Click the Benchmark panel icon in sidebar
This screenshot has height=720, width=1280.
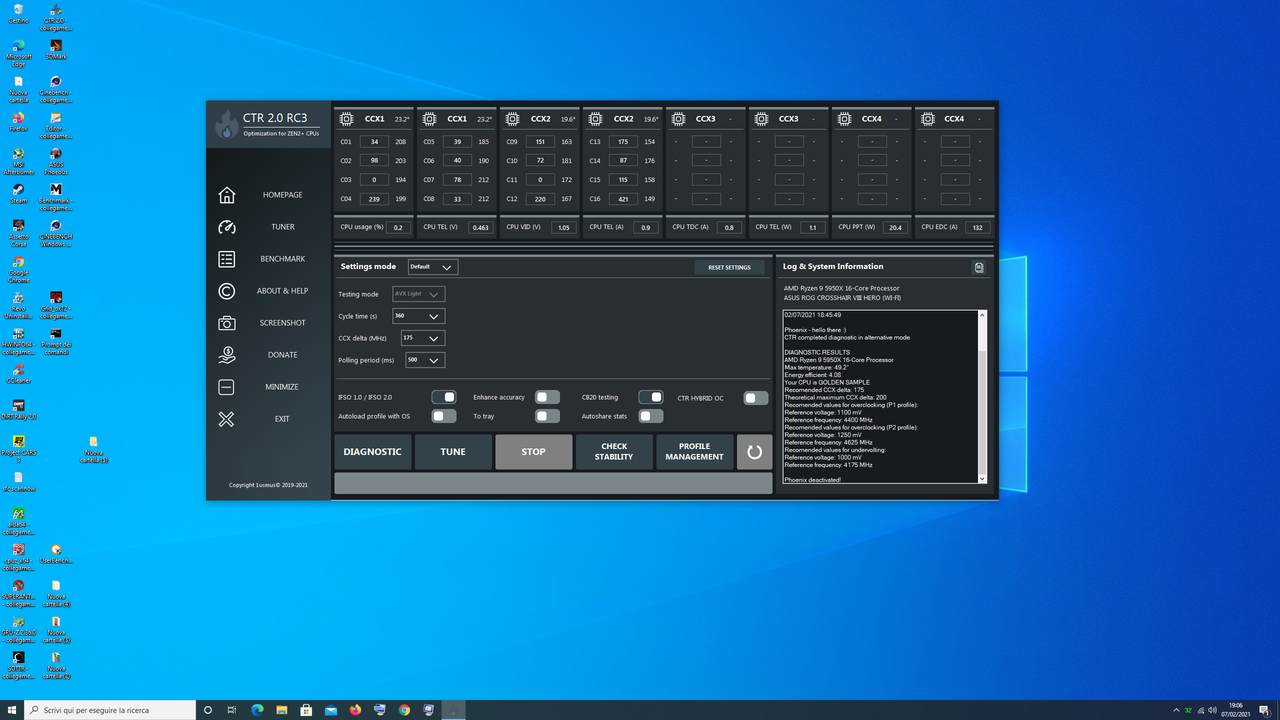228,259
